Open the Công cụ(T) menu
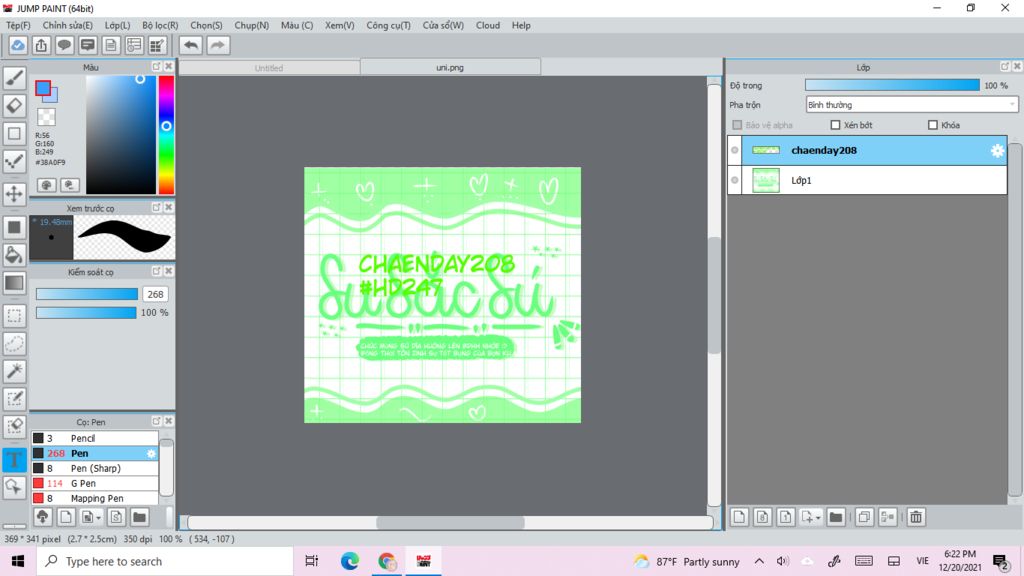 coord(388,25)
